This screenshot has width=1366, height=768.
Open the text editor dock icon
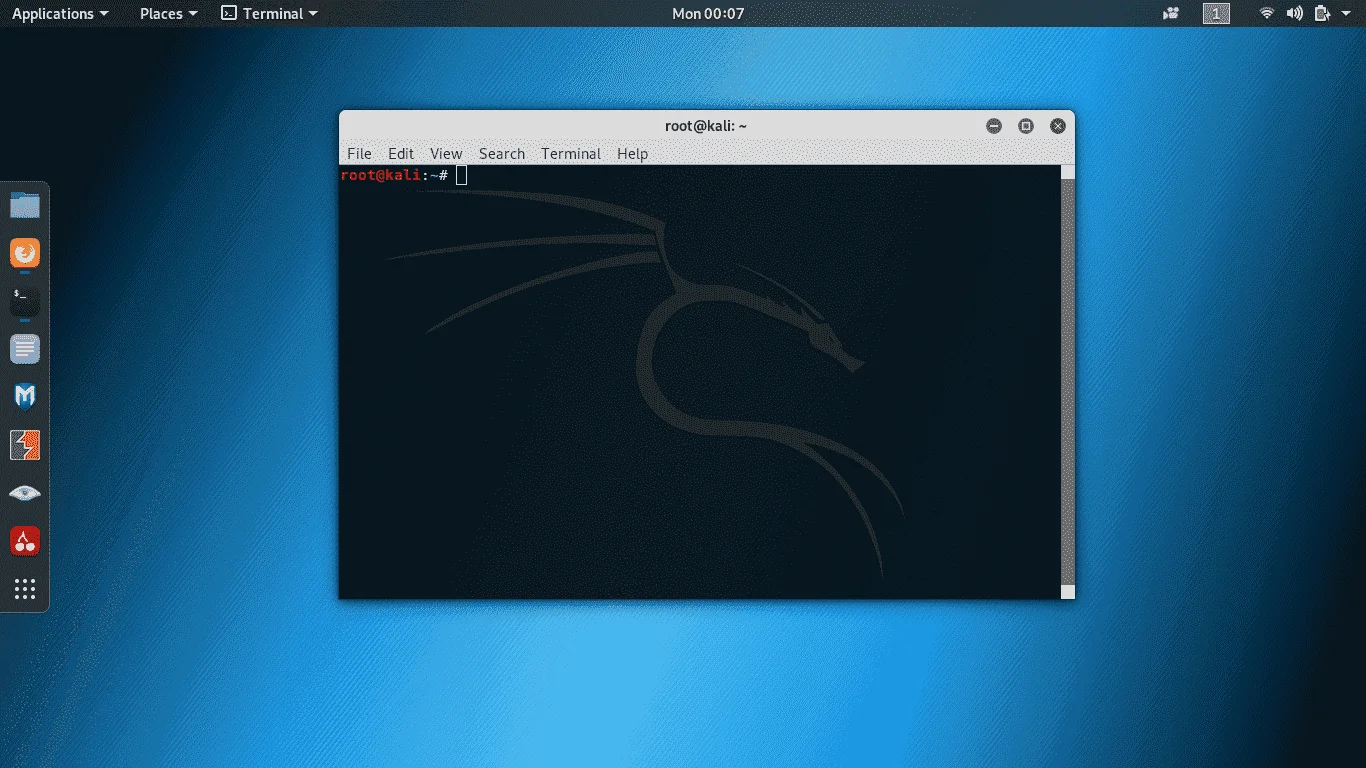25,349
